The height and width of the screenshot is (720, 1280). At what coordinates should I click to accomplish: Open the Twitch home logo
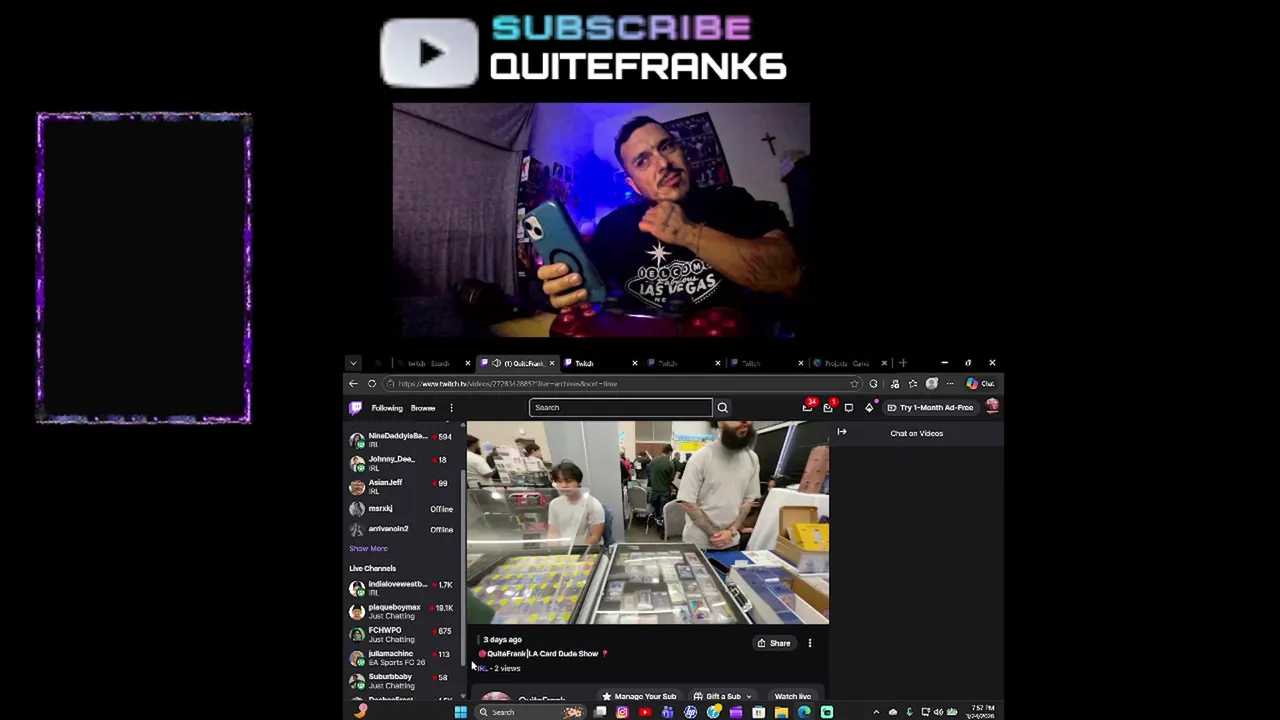pos(355,407)
